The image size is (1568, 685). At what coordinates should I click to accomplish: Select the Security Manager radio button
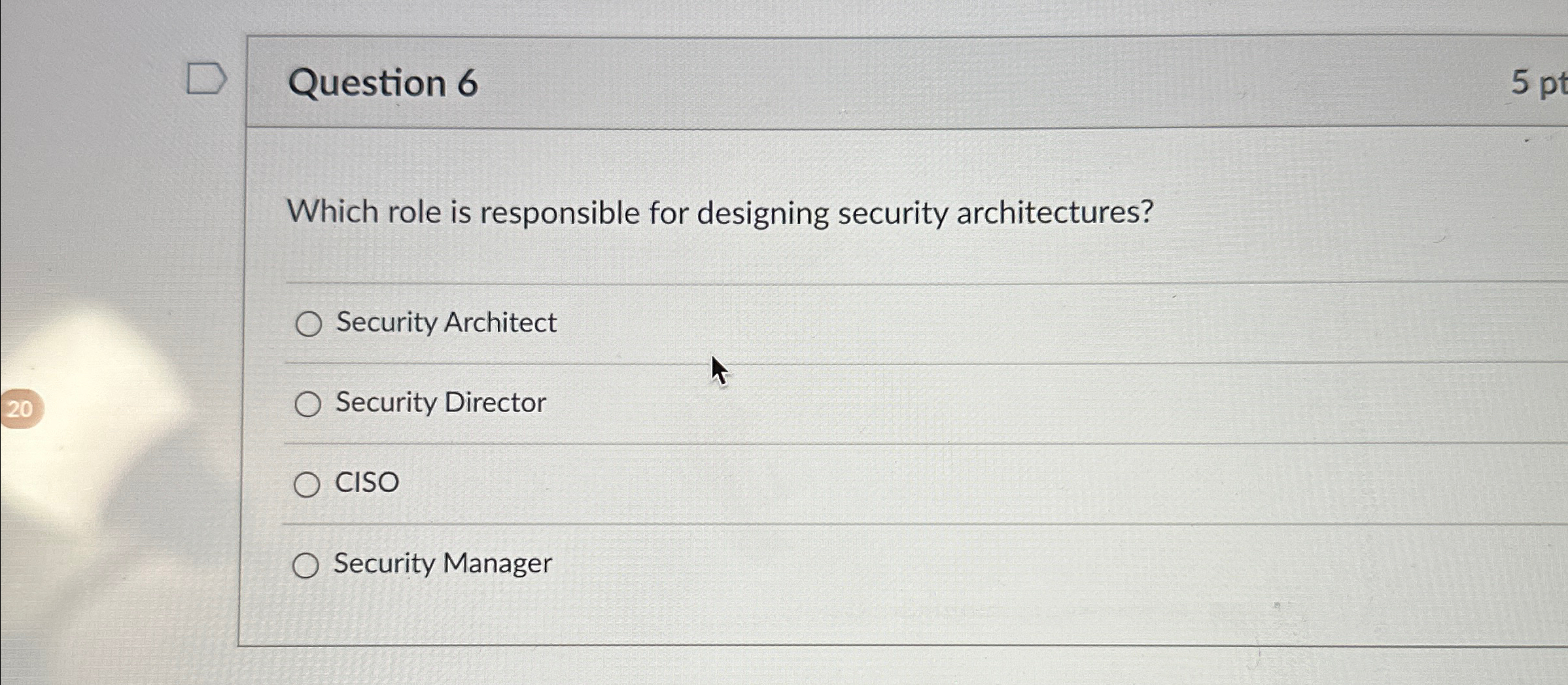[307, 565]
